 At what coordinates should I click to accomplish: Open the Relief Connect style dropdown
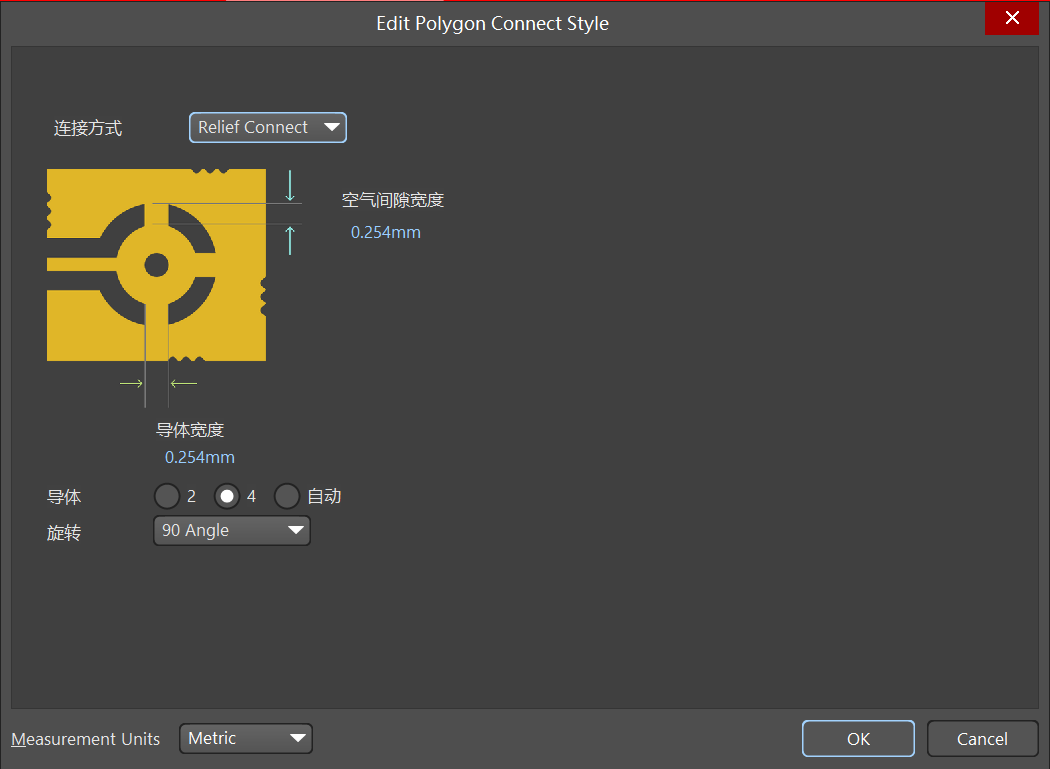point(268,127)
